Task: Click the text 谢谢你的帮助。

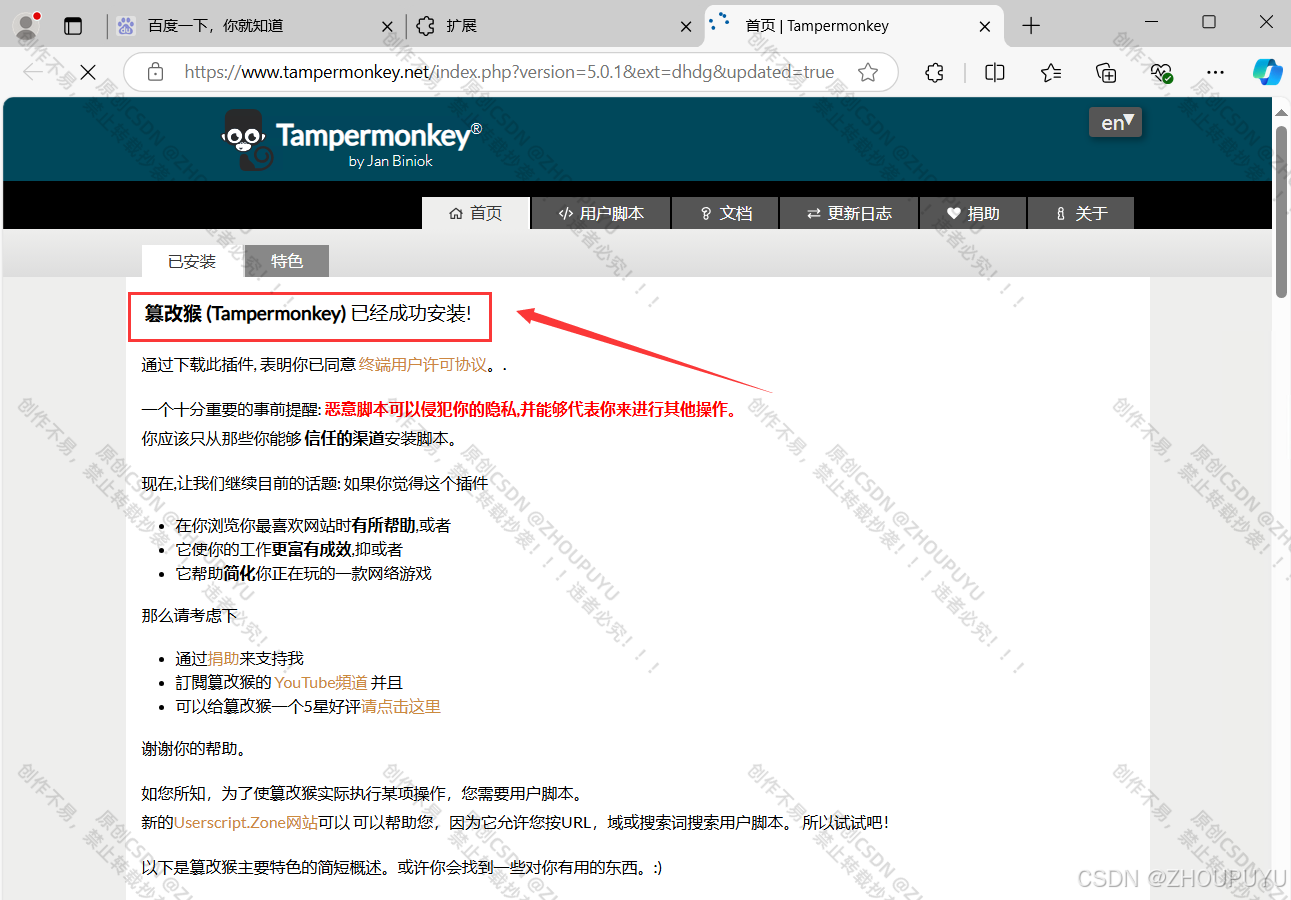Action: [x=194, y=748]
